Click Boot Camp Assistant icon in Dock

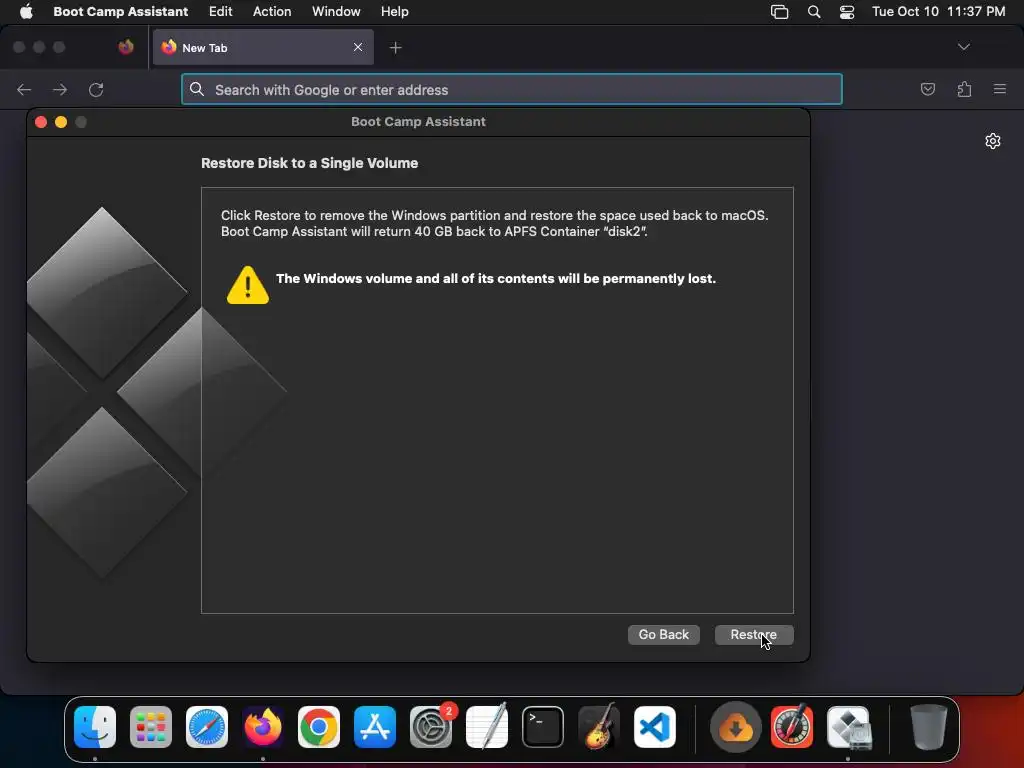tap(848, 727)
